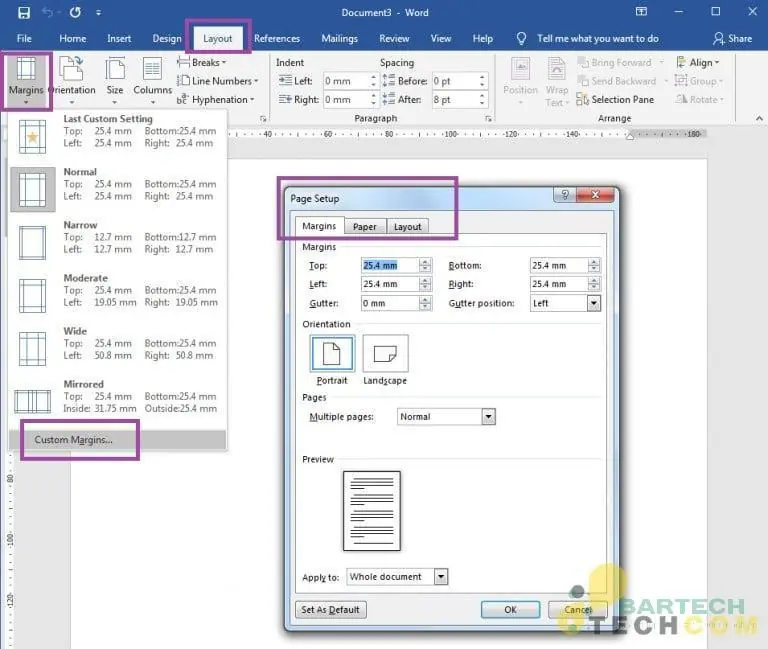Open the Align dropdown
Viewport: 768px width, 649px height.
(698, 63)
